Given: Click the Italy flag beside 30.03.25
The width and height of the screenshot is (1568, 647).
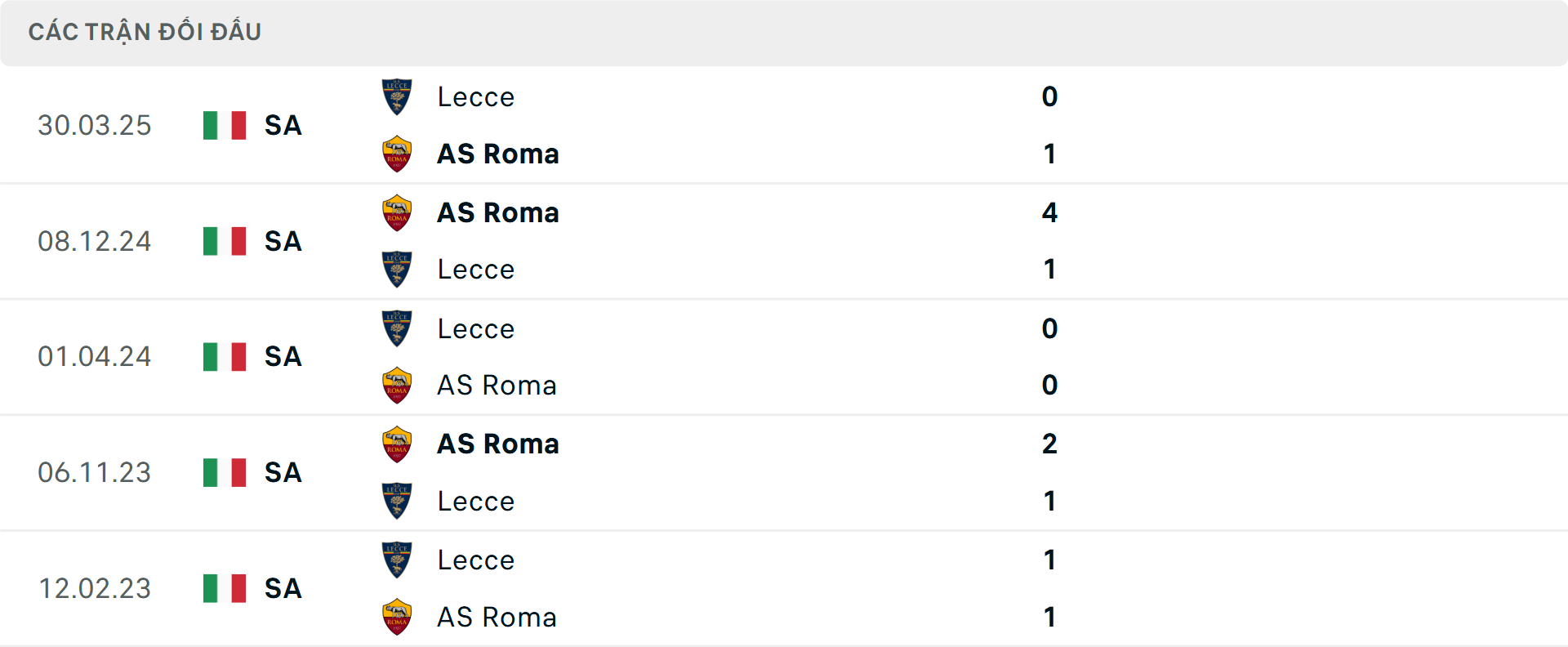Looking at the screenshot, I should [225, 126].
